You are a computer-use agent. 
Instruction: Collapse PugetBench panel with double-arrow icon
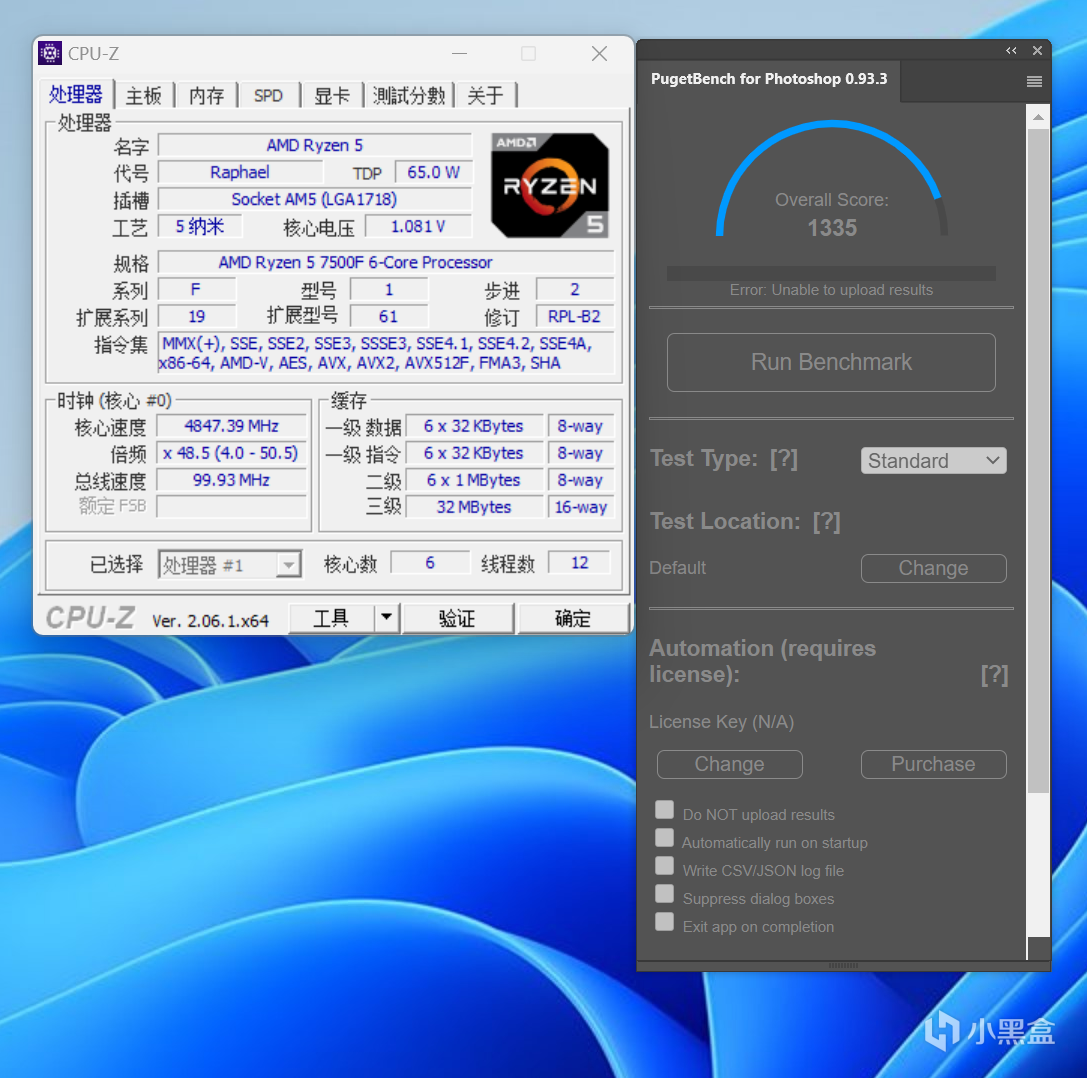tap(1011, 51)
